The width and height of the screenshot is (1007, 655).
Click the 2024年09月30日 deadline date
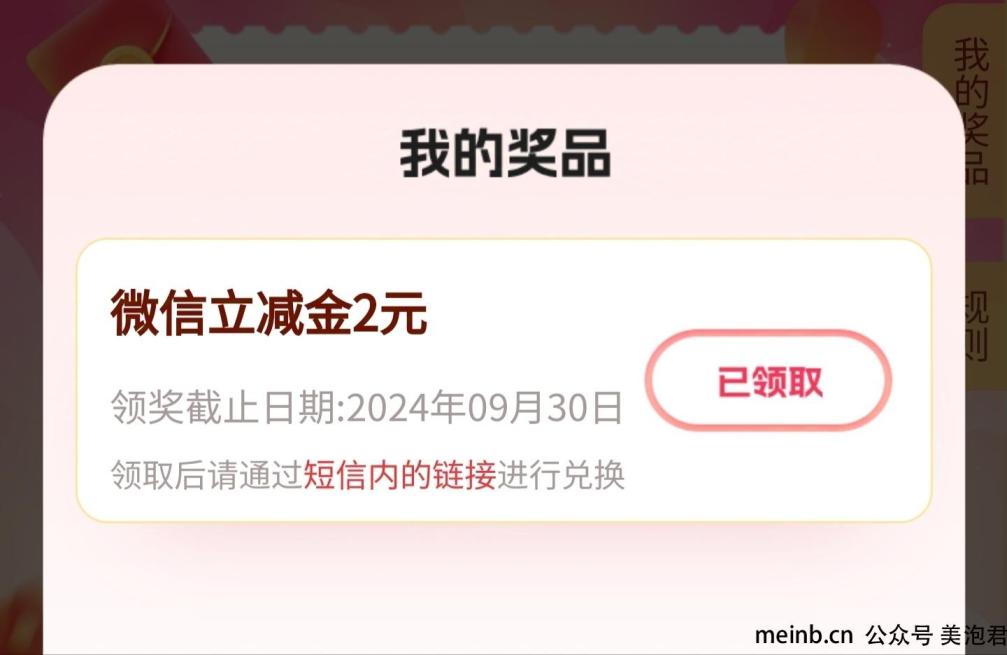click(484, 407)
